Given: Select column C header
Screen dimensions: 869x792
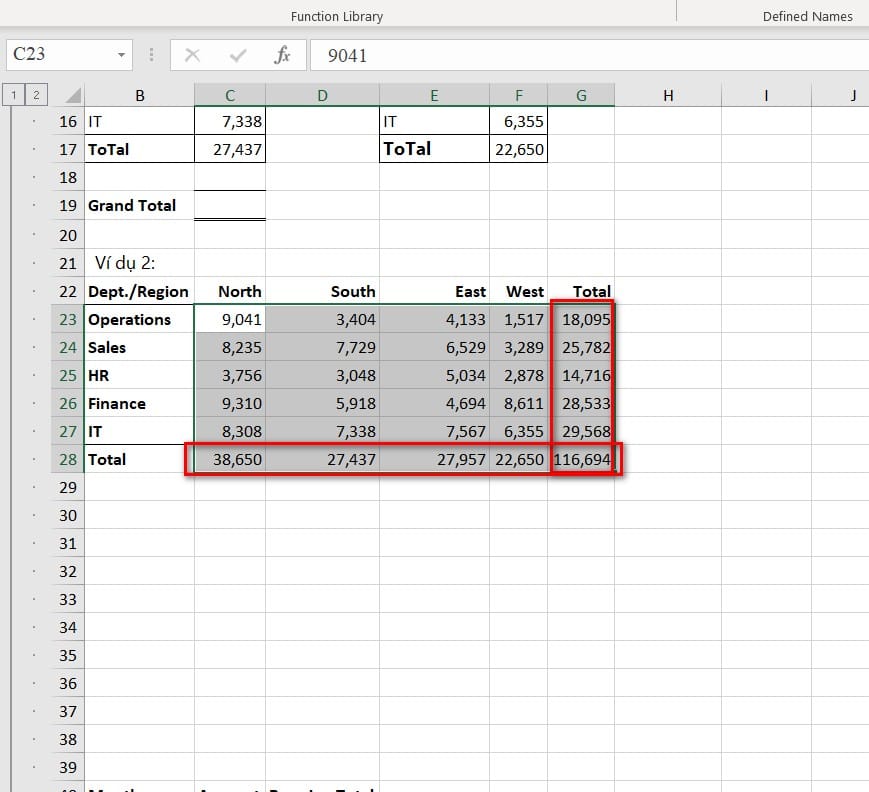Looking at the screenshot, I should click(230, 95).
